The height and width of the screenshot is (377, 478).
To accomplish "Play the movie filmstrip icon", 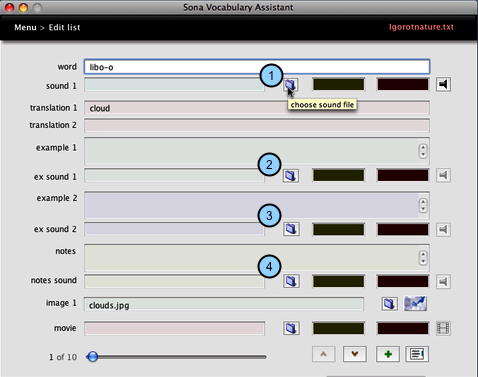I will (443, 328).
